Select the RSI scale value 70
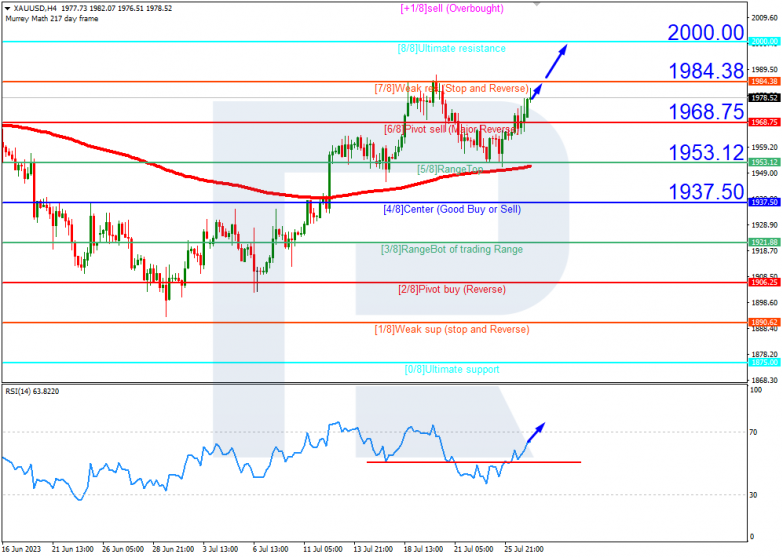782x558 pixels. pyautogui.click(x=754, y=432)
